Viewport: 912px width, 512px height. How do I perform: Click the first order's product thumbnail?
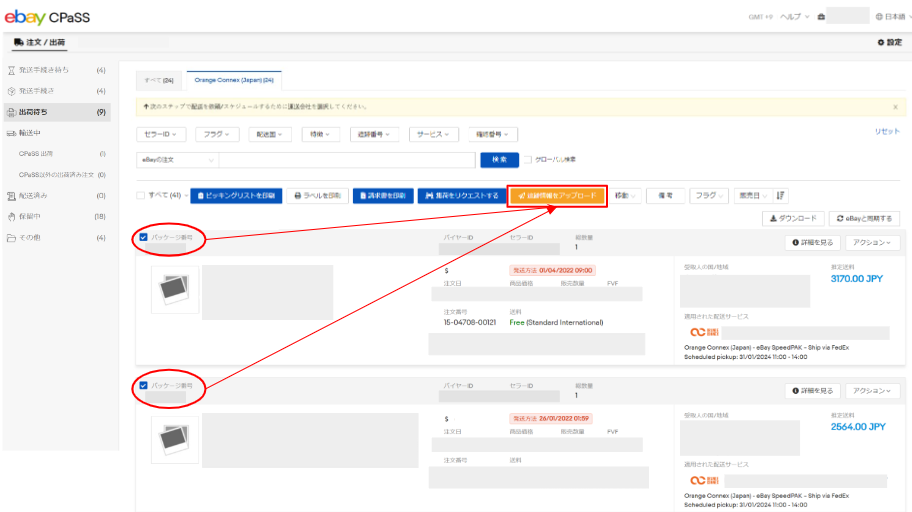click(175, 291)
